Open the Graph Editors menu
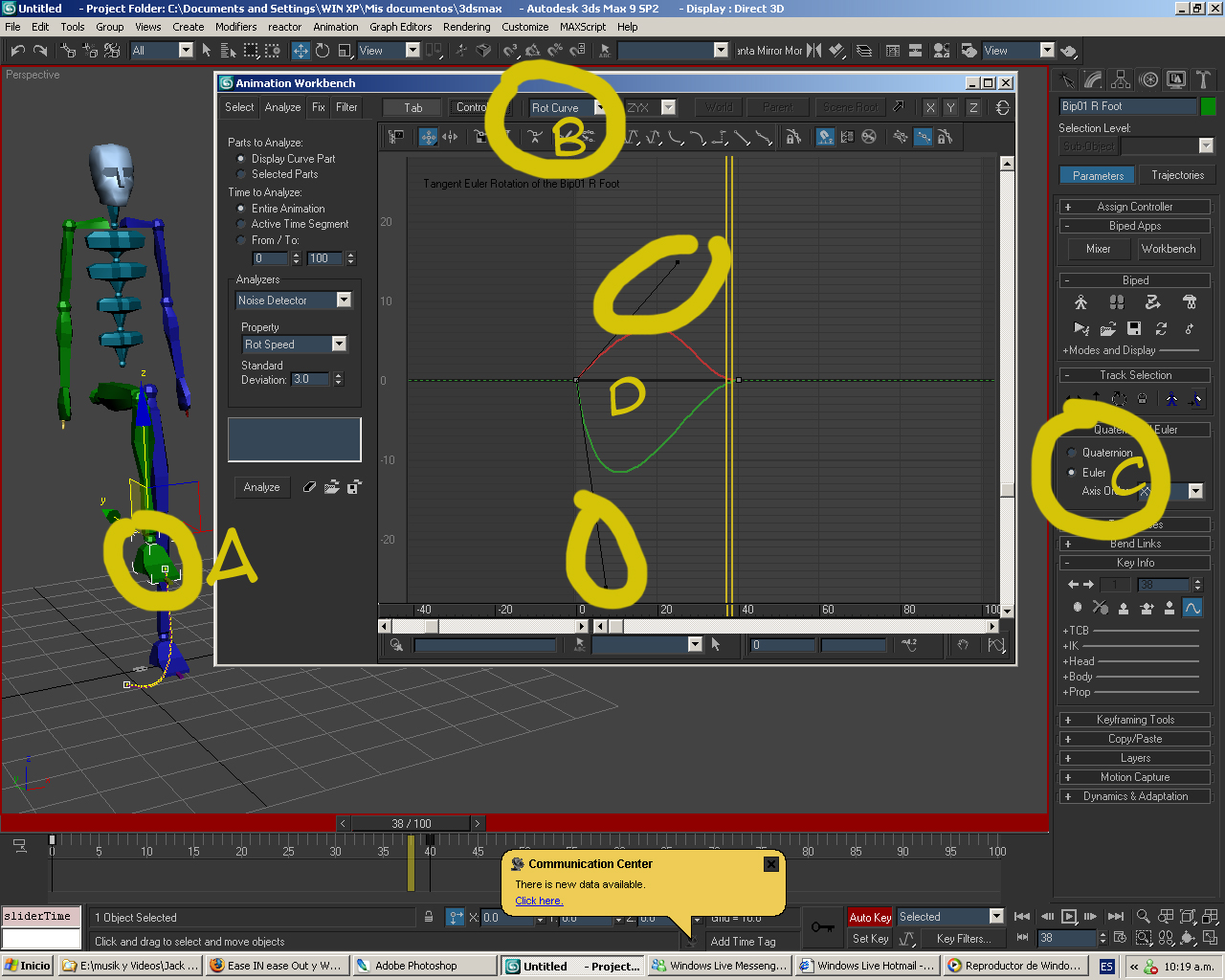The height and width of the screenshot is (980, 1225). click(401, 27)
